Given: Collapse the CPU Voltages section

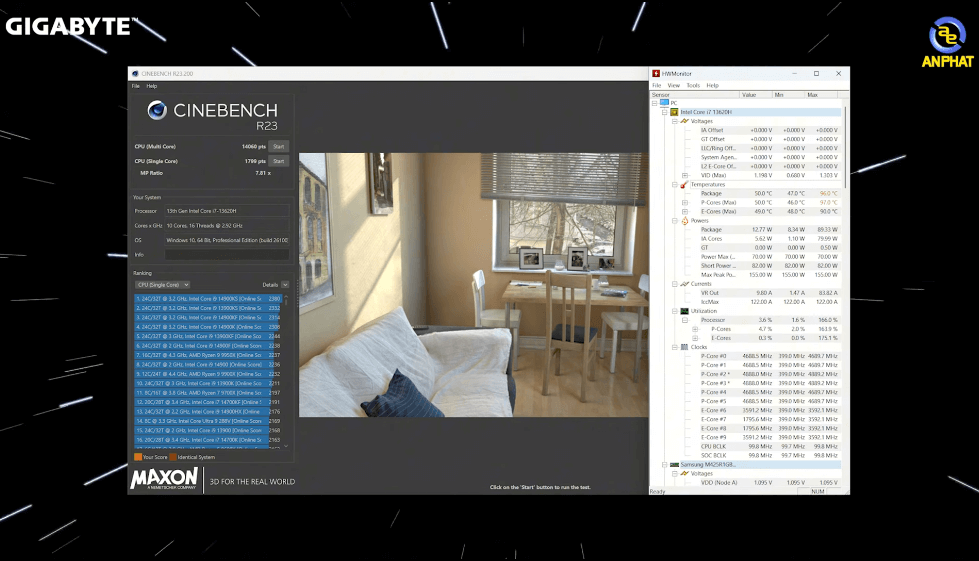Looking at the screenshot, I should click(675, 121).
